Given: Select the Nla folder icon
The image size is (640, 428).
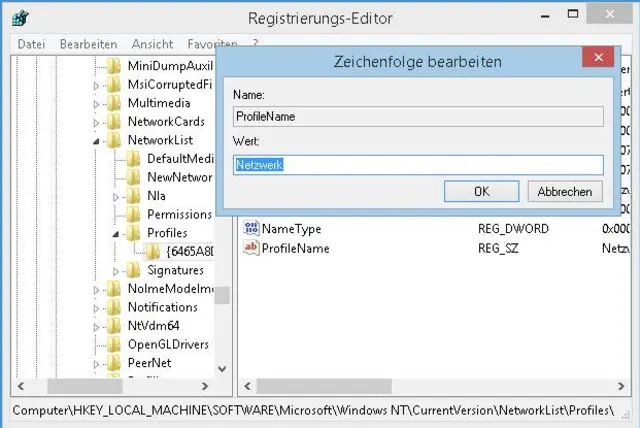Looking at the screenshot, I should coord(133,196).
